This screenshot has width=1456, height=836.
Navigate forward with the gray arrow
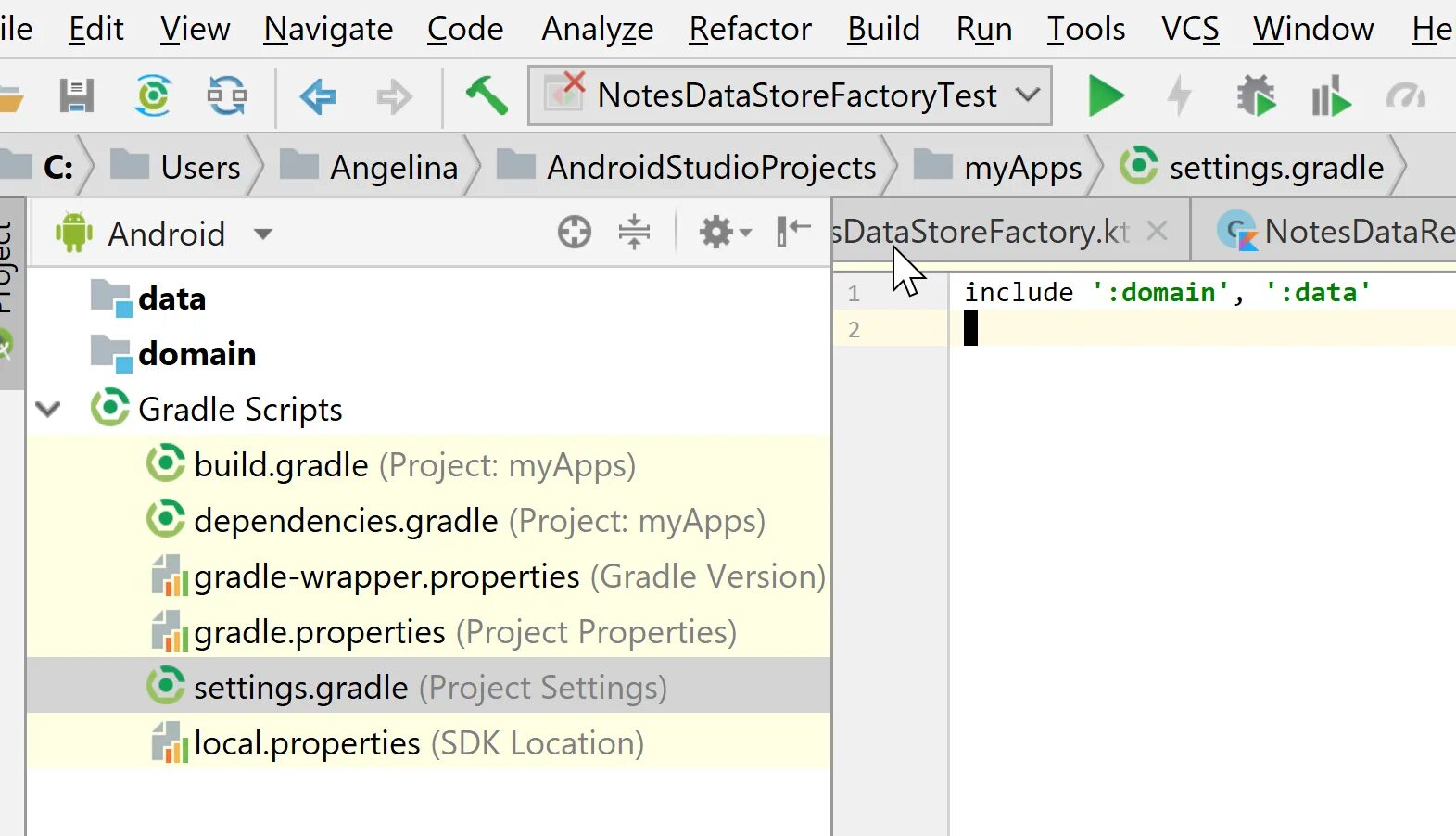coord(394,95)
